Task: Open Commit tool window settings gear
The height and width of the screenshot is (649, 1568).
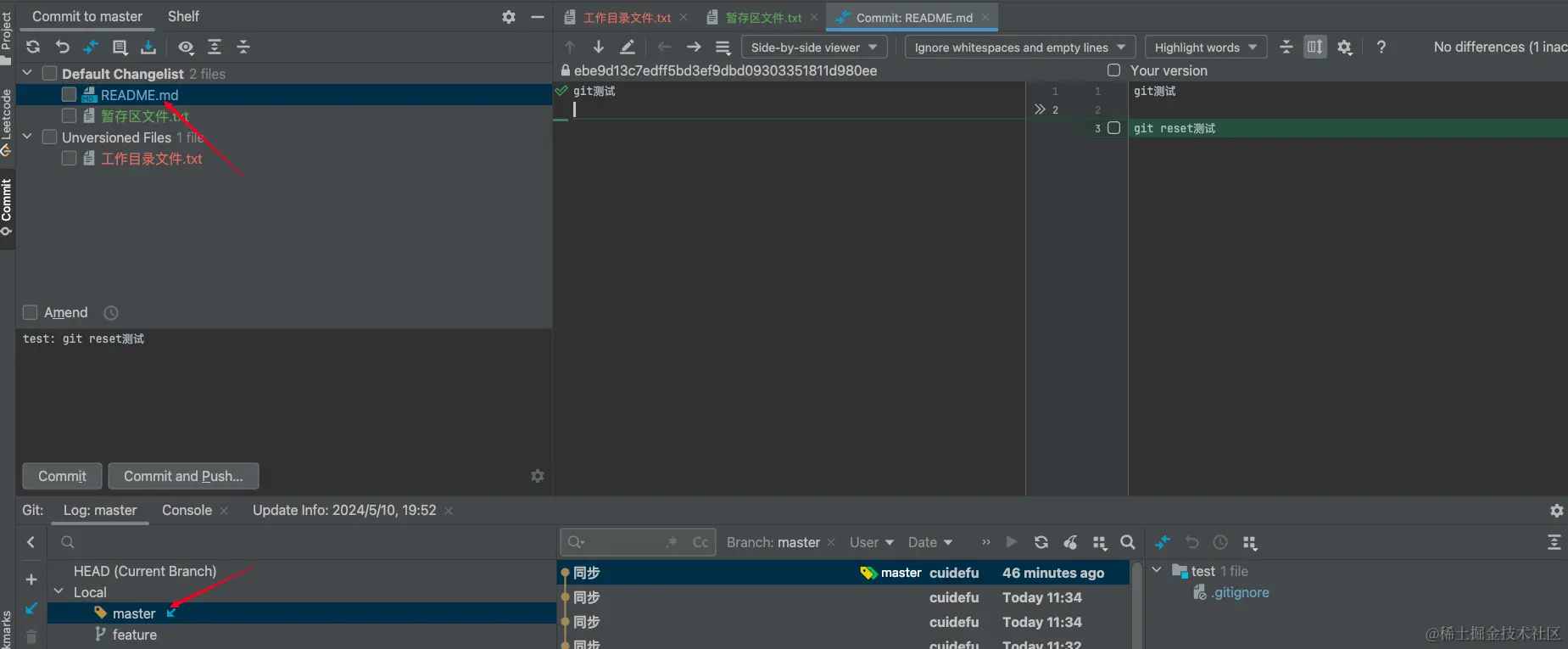Action: coord(509,17)
